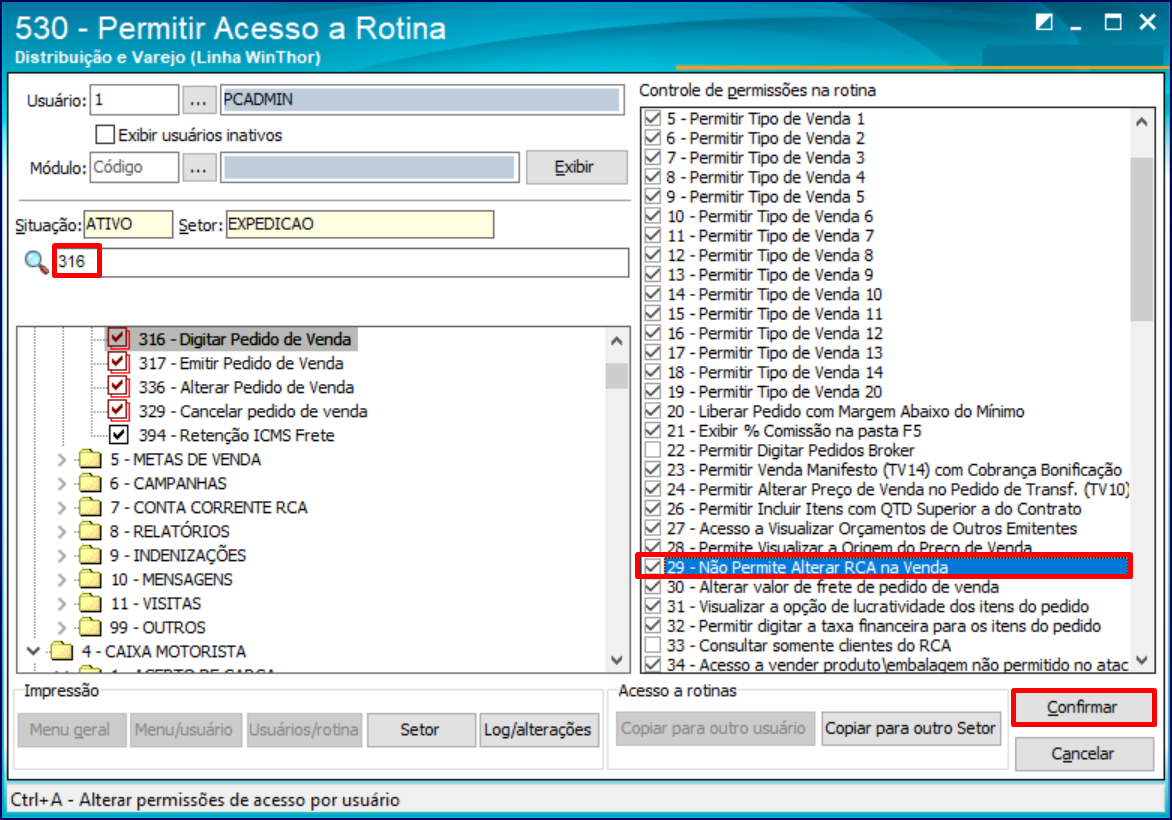Image resolution: width=1172 pixels, height=820 pixels.
Task: Expand the 99 - OUTROS node
Action: [x=62, y=626]
